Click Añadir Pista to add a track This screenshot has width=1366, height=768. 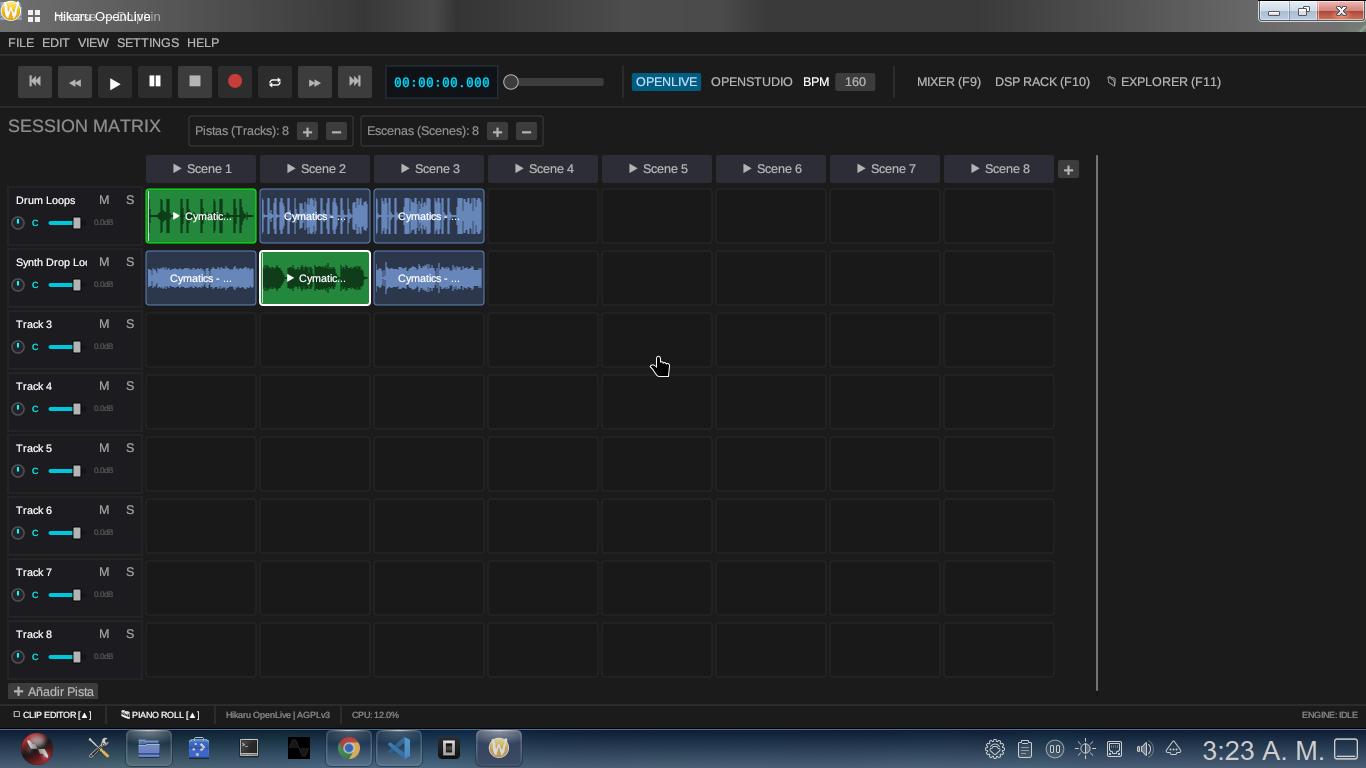point(54,691)
